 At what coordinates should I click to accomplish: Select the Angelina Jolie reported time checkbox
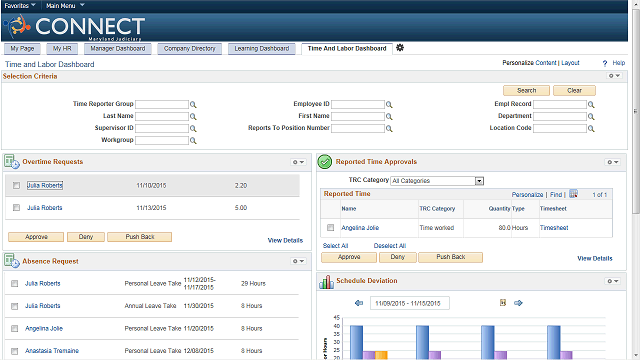pos(331,228)
